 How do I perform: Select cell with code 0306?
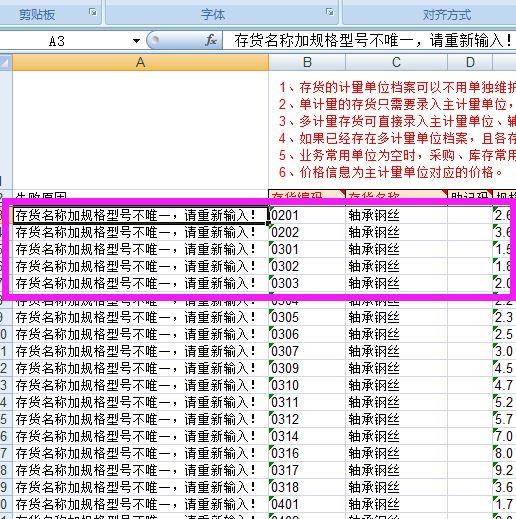coord(307,334)
